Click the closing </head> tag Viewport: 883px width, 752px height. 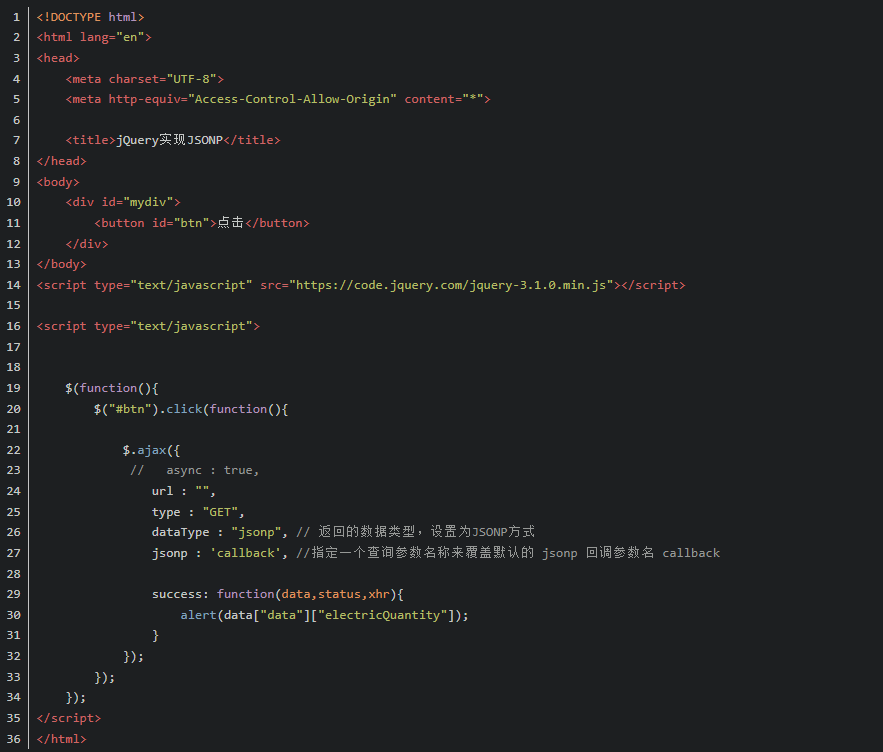click(61, 161)
